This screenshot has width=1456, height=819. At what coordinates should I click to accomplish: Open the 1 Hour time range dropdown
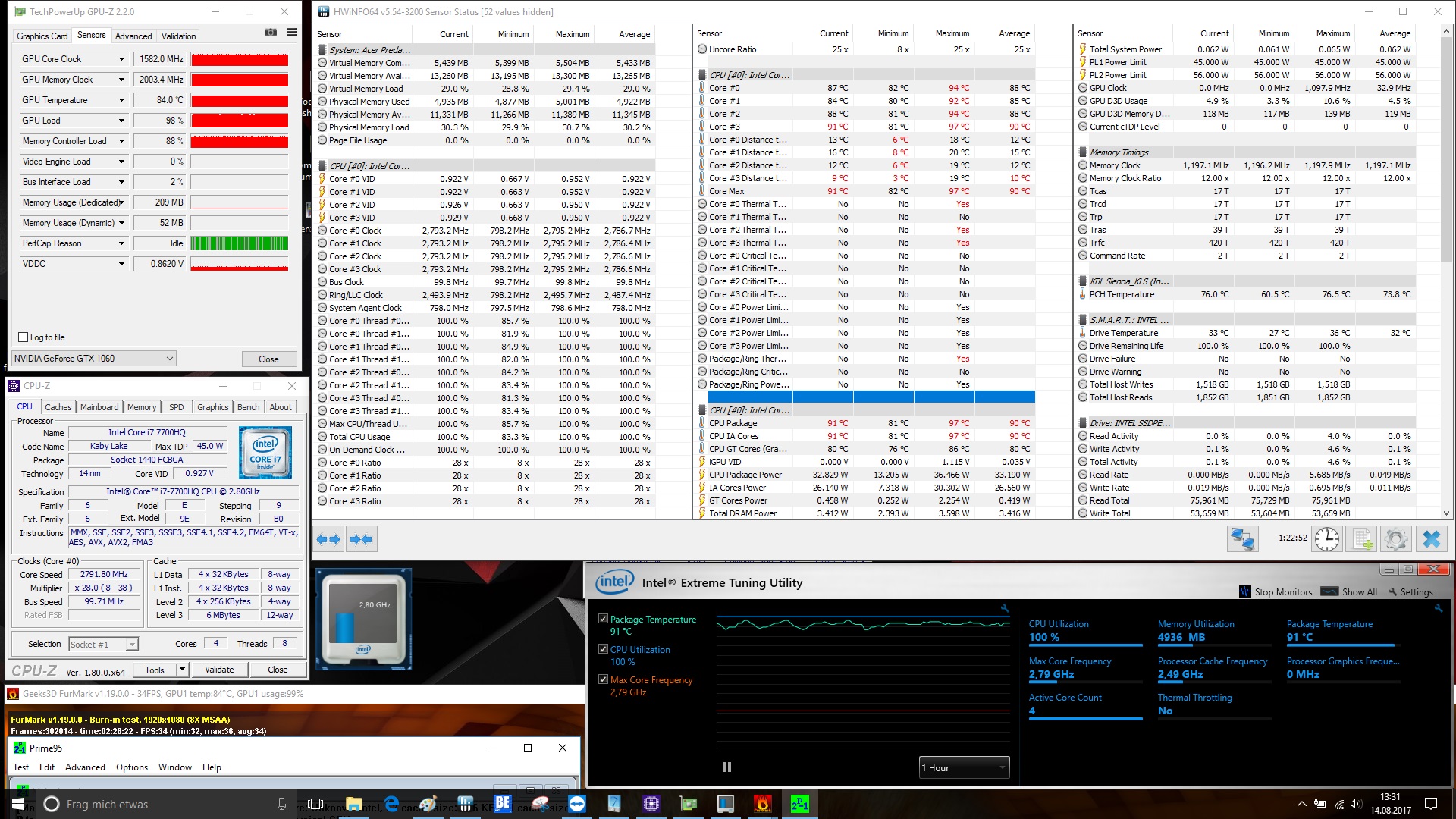click(964, 767)
